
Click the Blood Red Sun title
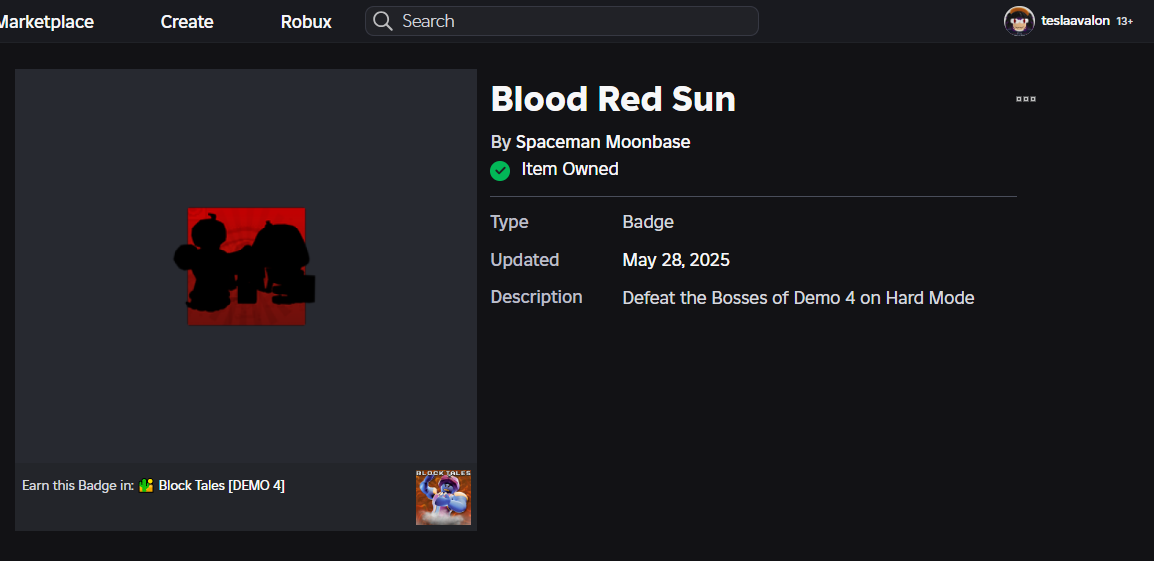[613, 99]
